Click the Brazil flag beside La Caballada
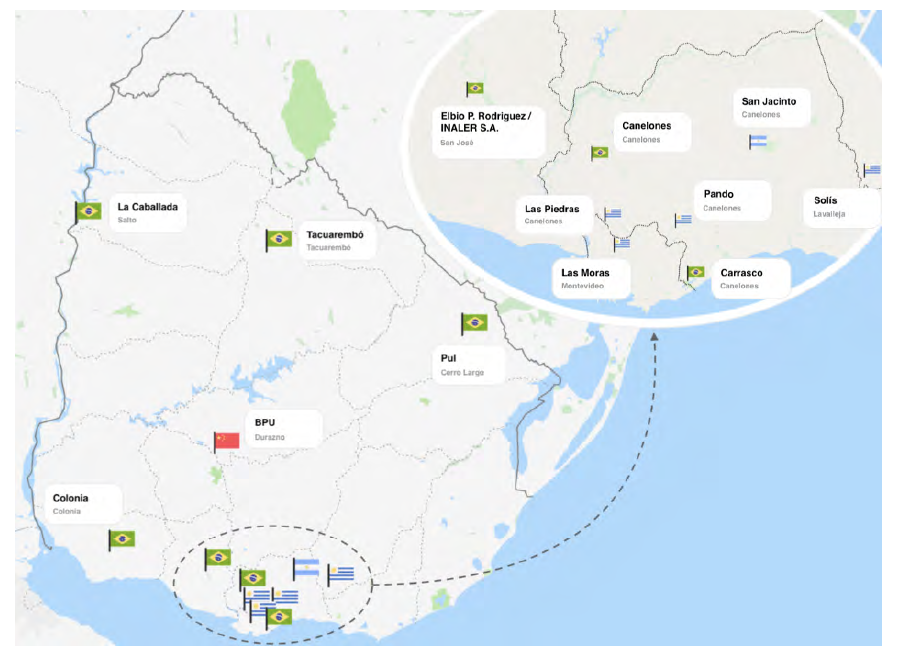 point(90,211)
